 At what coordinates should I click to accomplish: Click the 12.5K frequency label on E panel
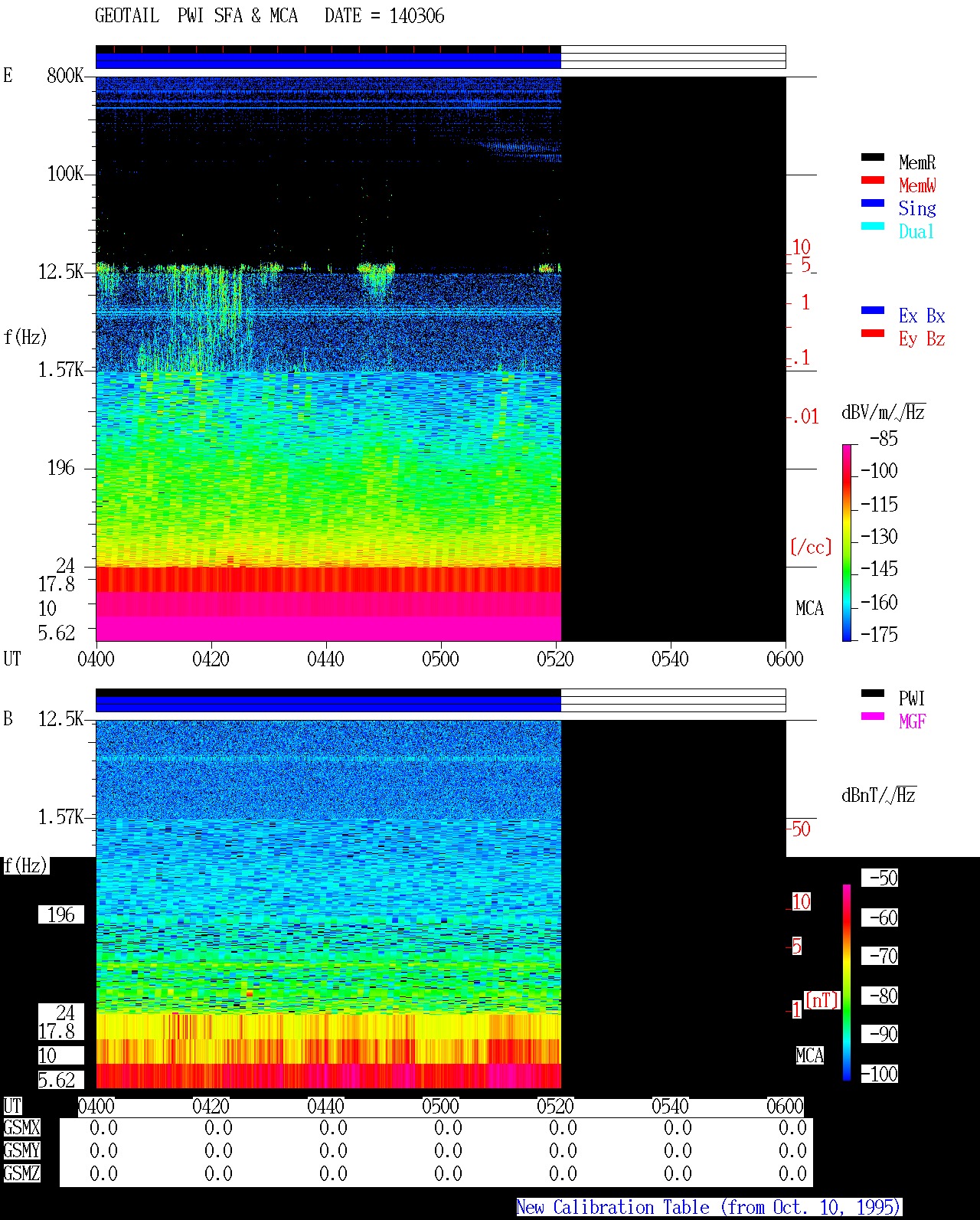(61, 271)
